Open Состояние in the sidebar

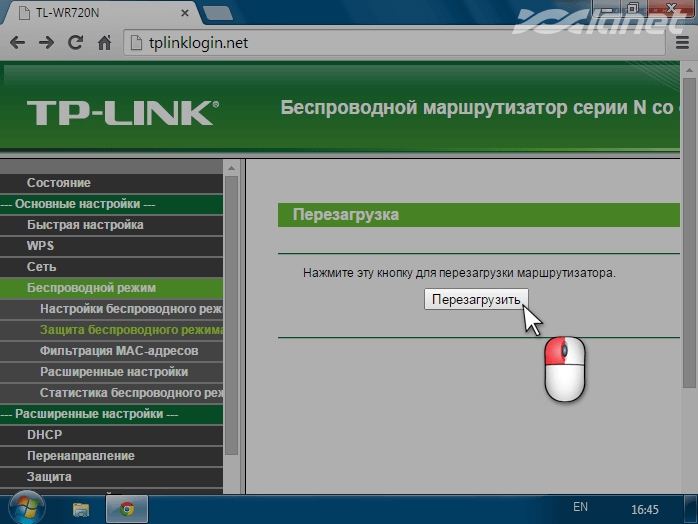tap(59, 183)
